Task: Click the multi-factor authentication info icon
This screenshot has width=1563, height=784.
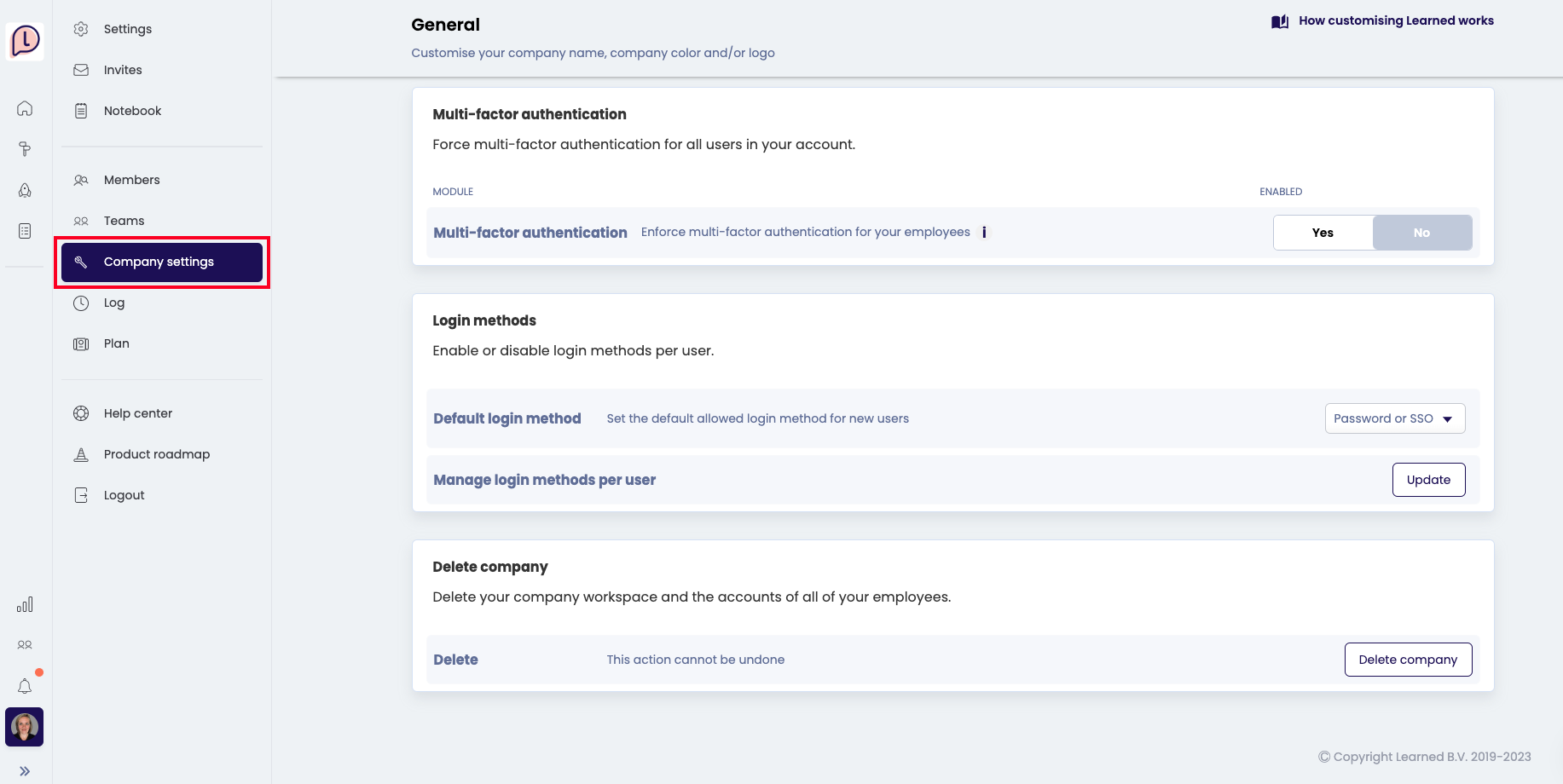Action: tap(984, 233)
